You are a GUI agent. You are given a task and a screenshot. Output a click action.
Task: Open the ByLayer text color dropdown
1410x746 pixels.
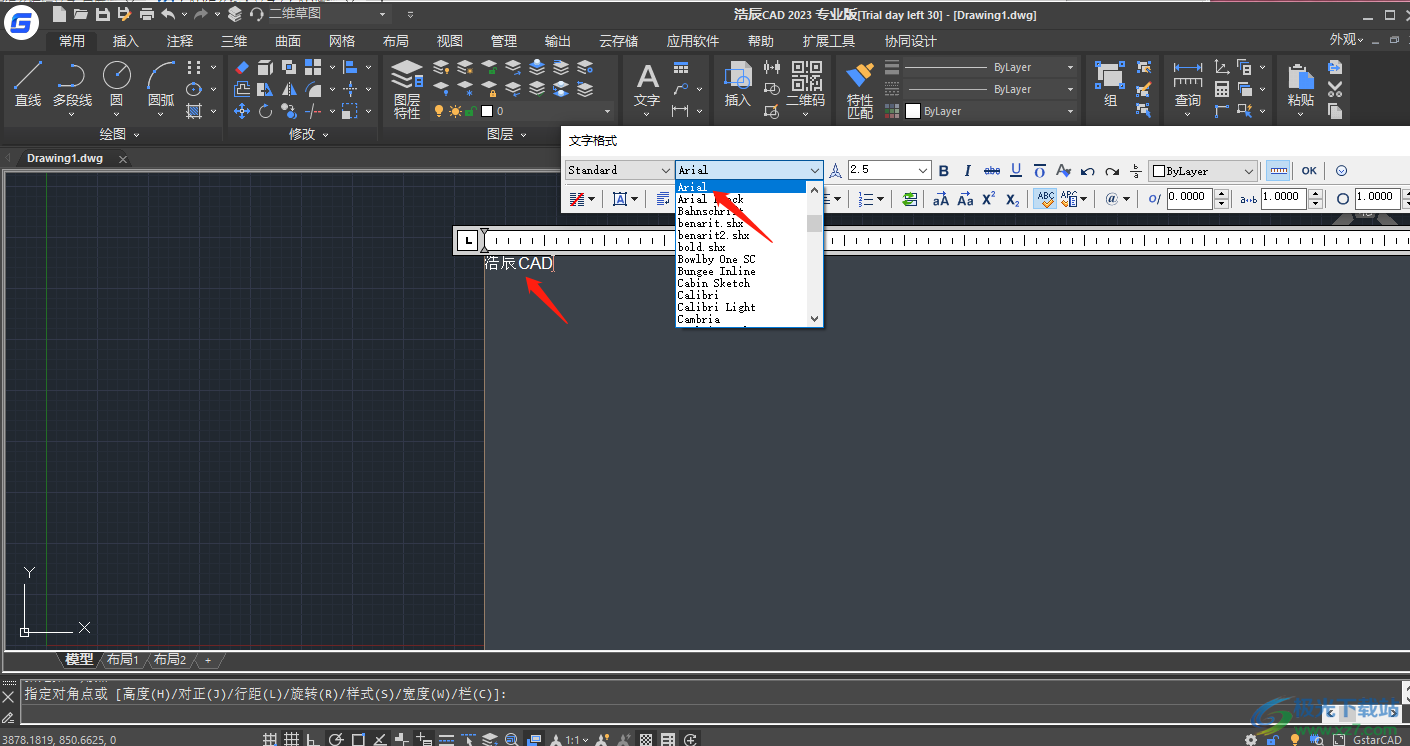coord(1203,171)
